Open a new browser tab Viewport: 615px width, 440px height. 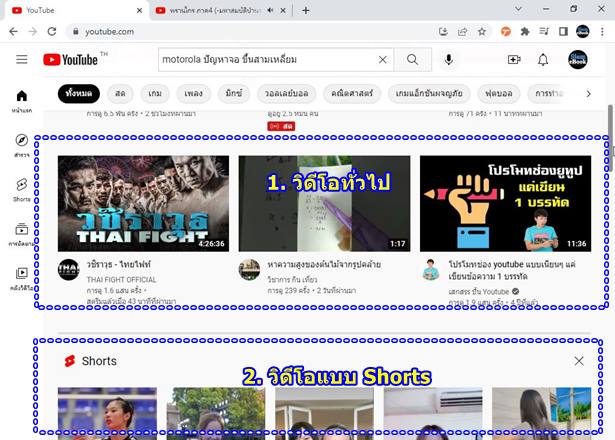point(306,11)
